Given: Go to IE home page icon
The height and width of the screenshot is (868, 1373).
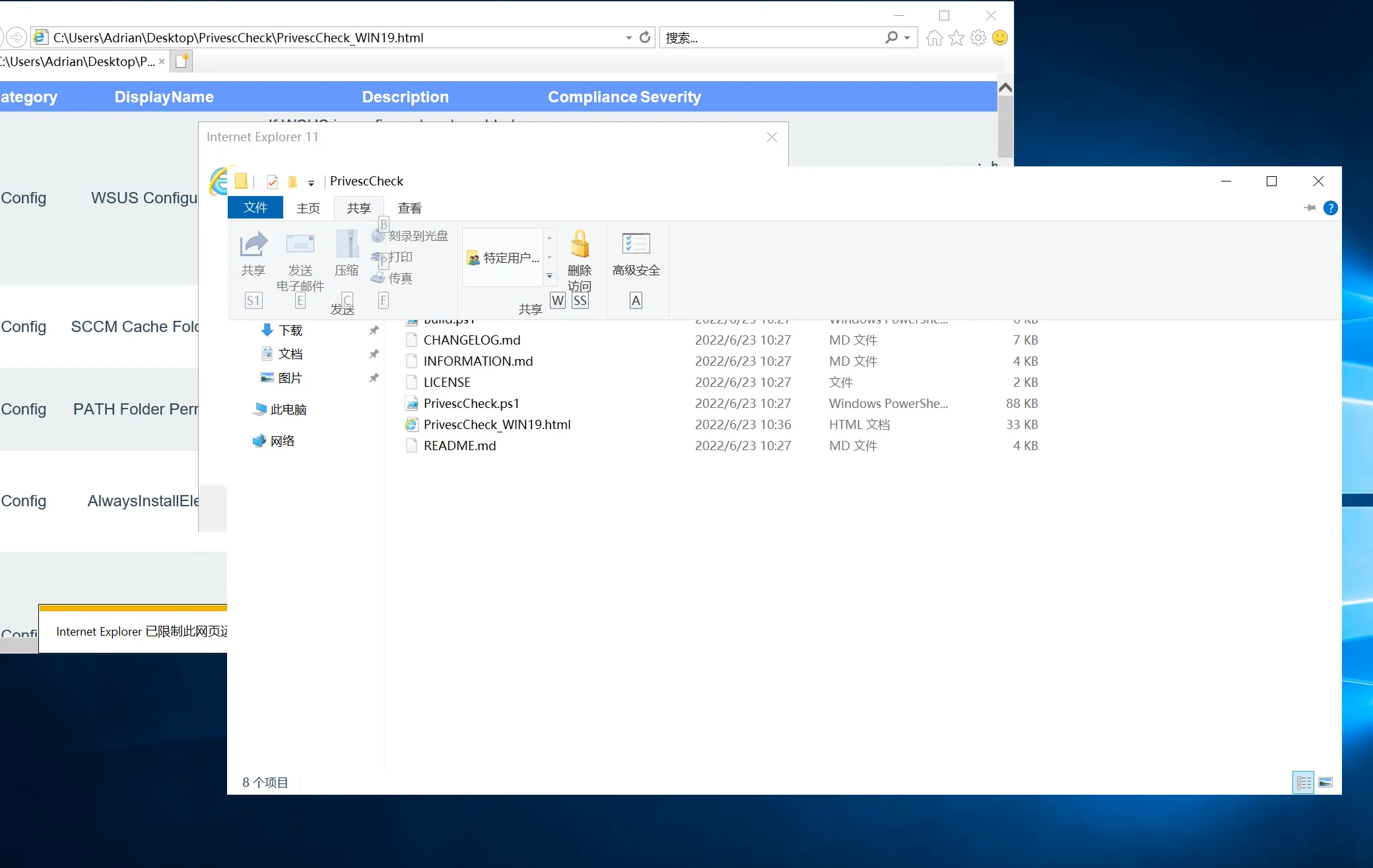Looking at the screenshot, I should (x=934, y=38).
